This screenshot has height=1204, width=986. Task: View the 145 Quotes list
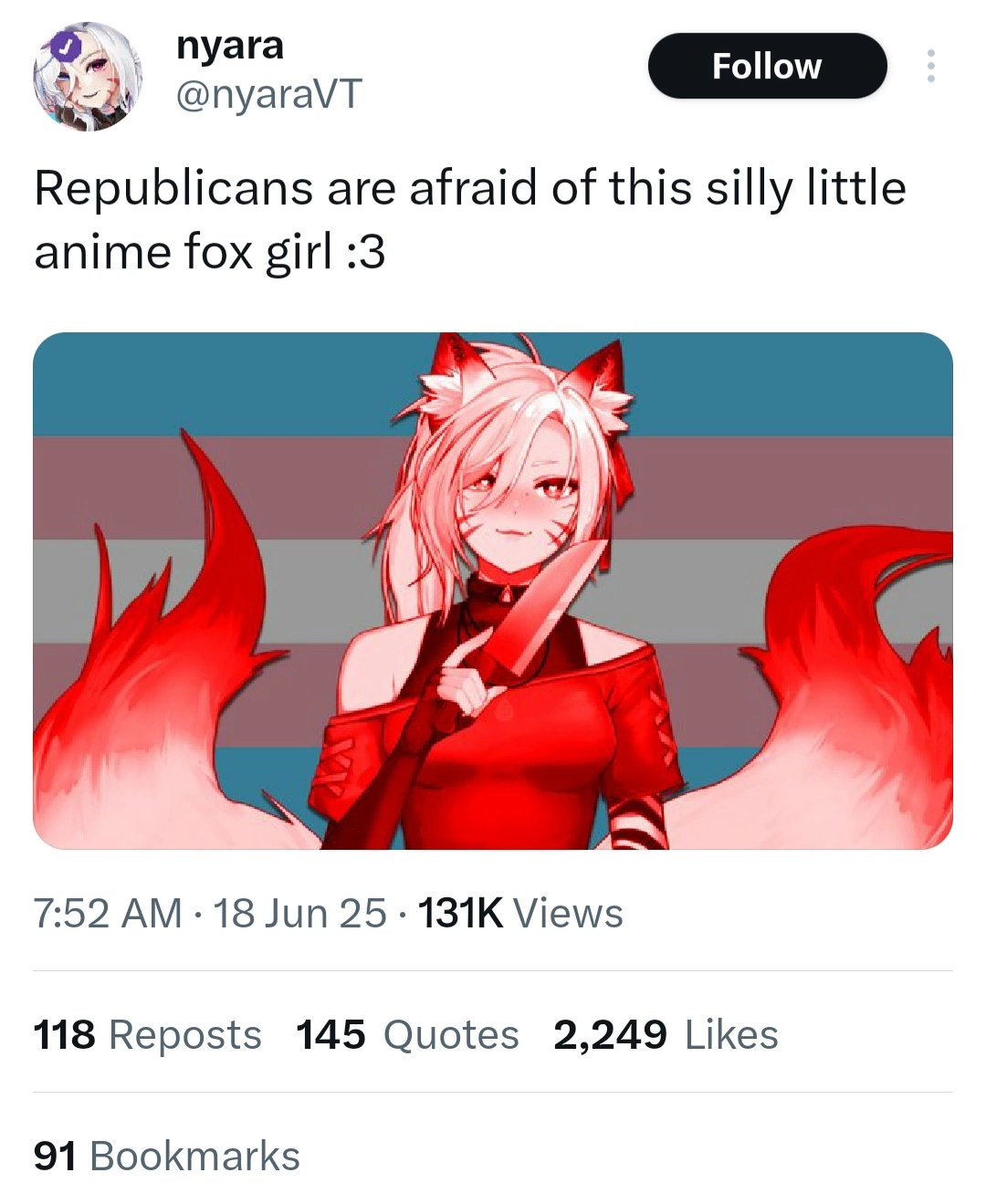(407, 1035)
